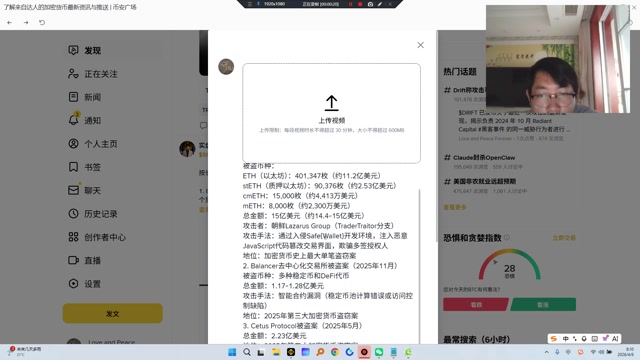
Task: Open WeChat from the taskbar
Action: [x=379, y=352]
